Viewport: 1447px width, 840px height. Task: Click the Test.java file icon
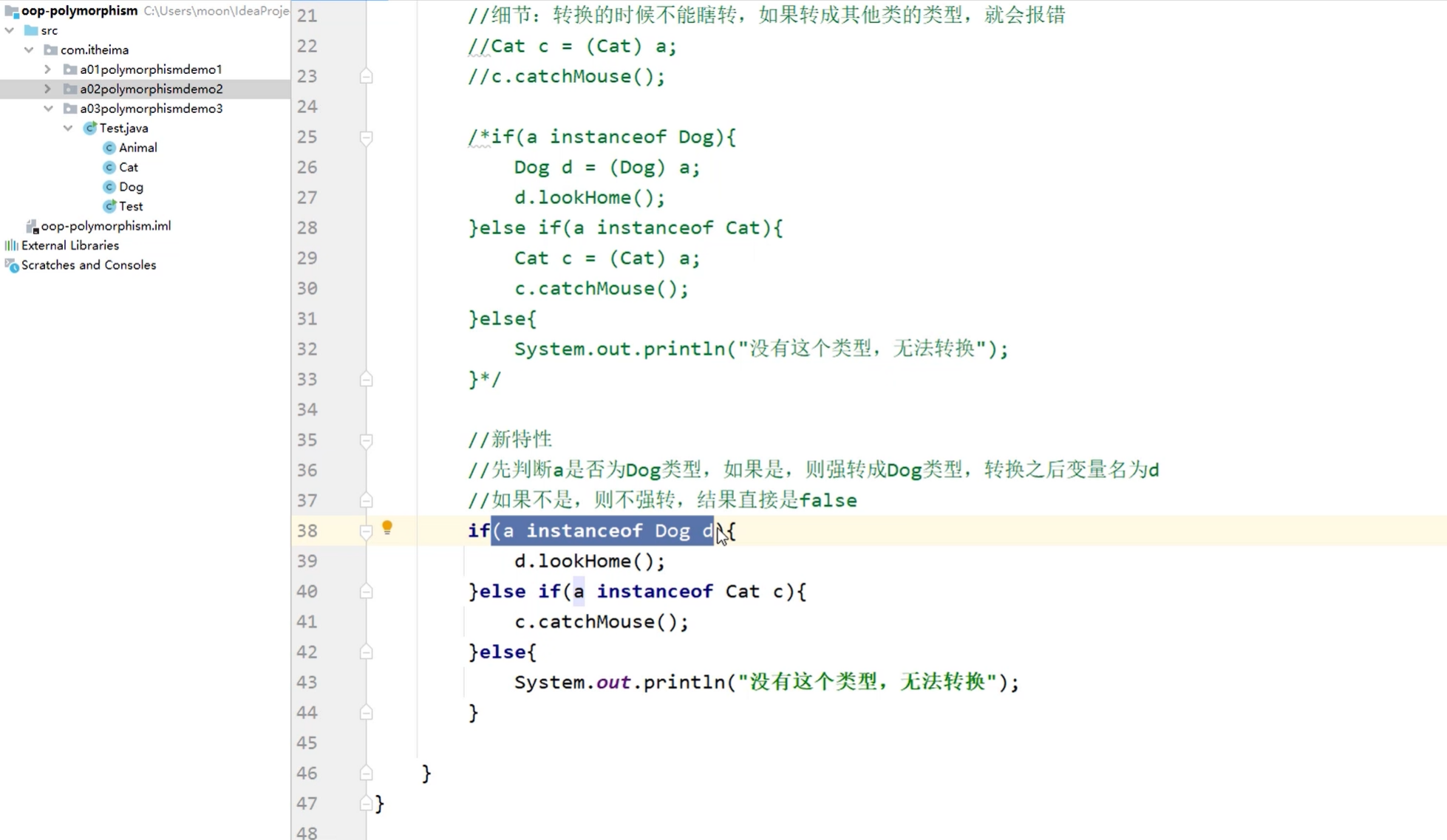(90, 129)
